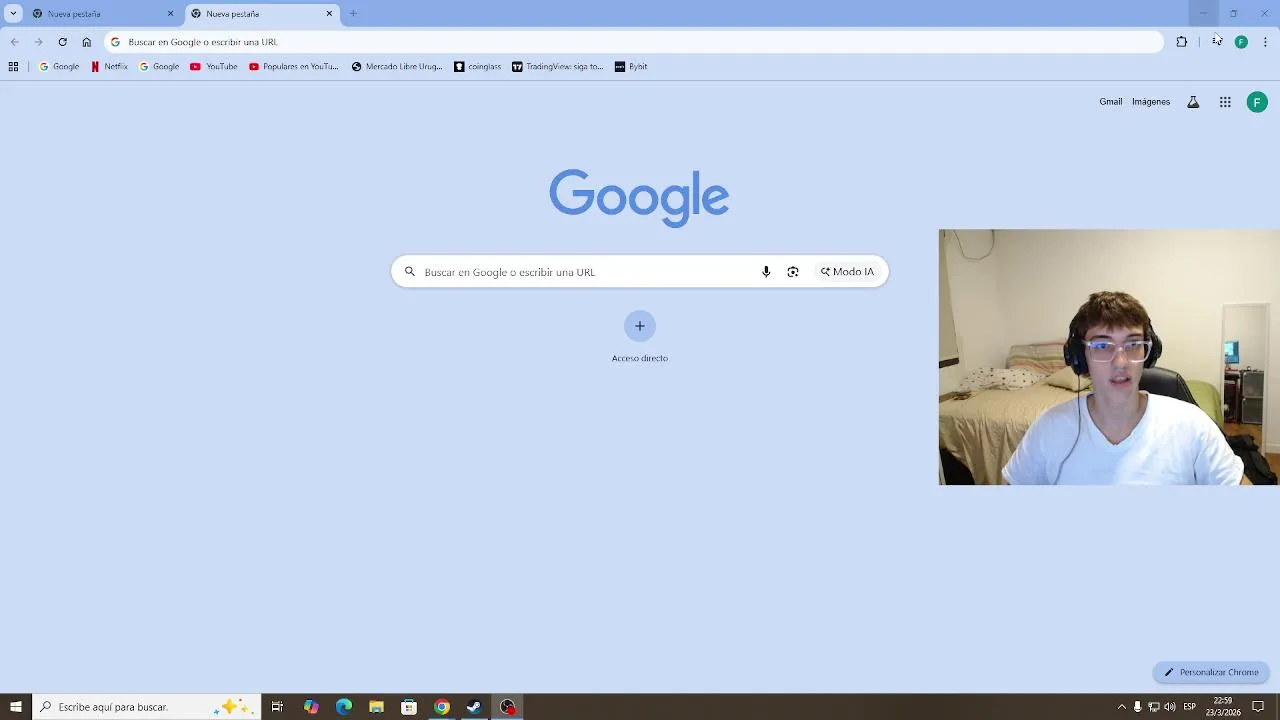
Task: Focus the Chrome address bar
Action: click(634, 42)
